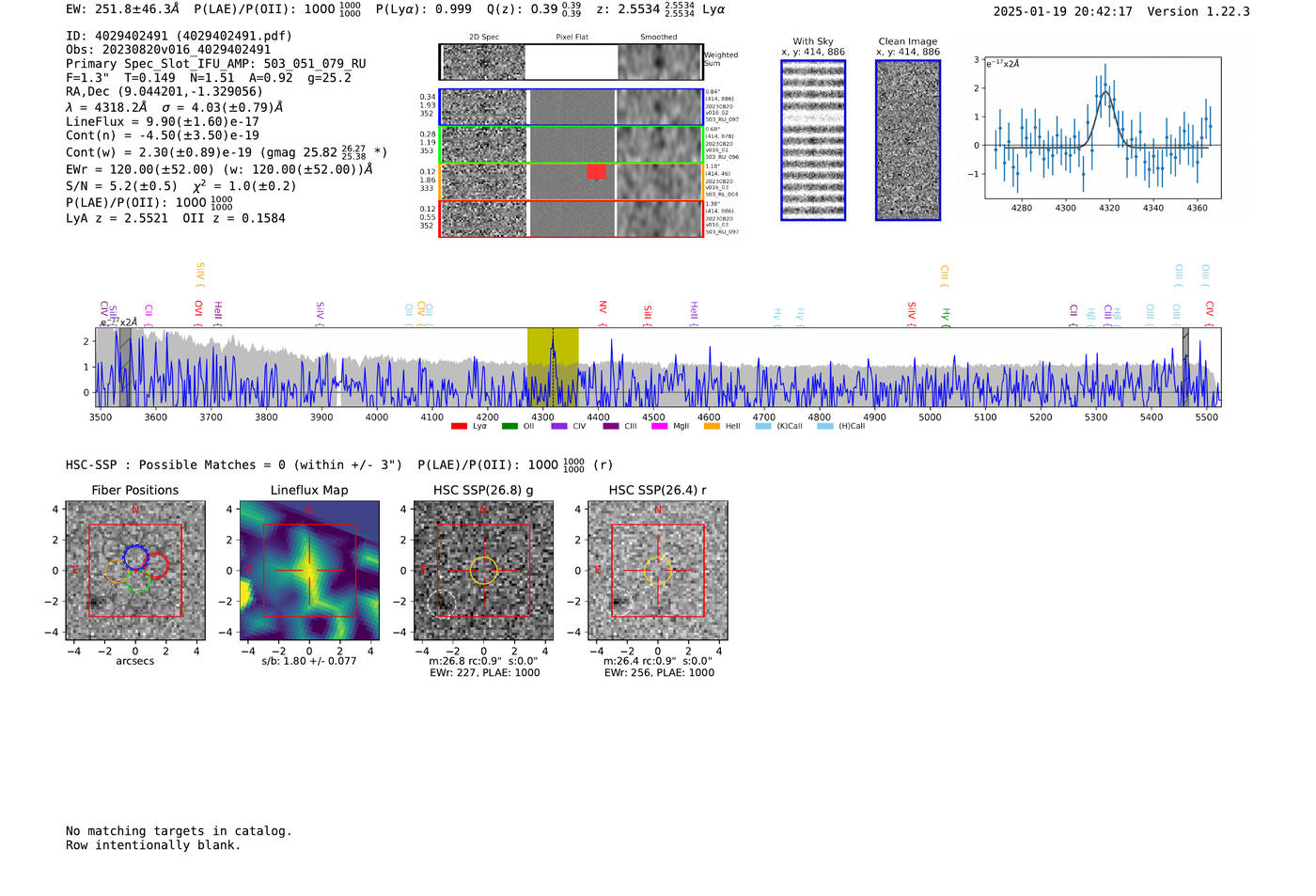Select the magenta MgII legend swatch

coord(660,427)
